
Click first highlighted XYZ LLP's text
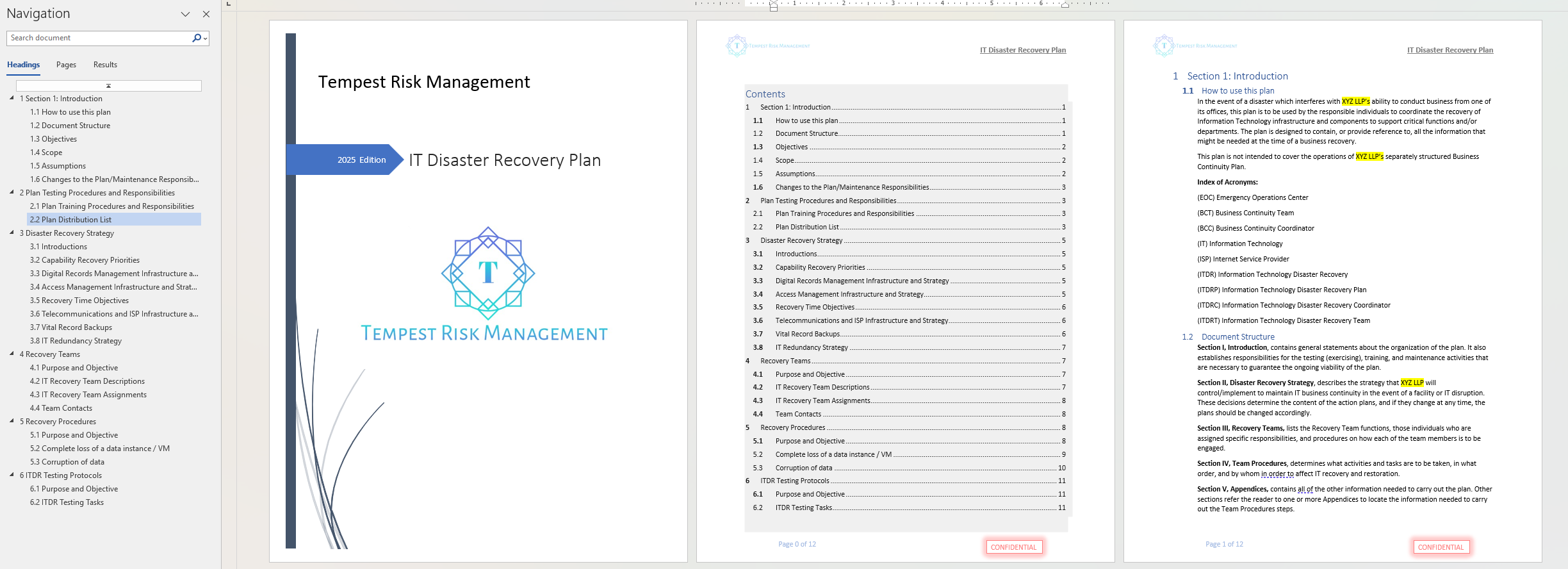tap(1355, 101)
